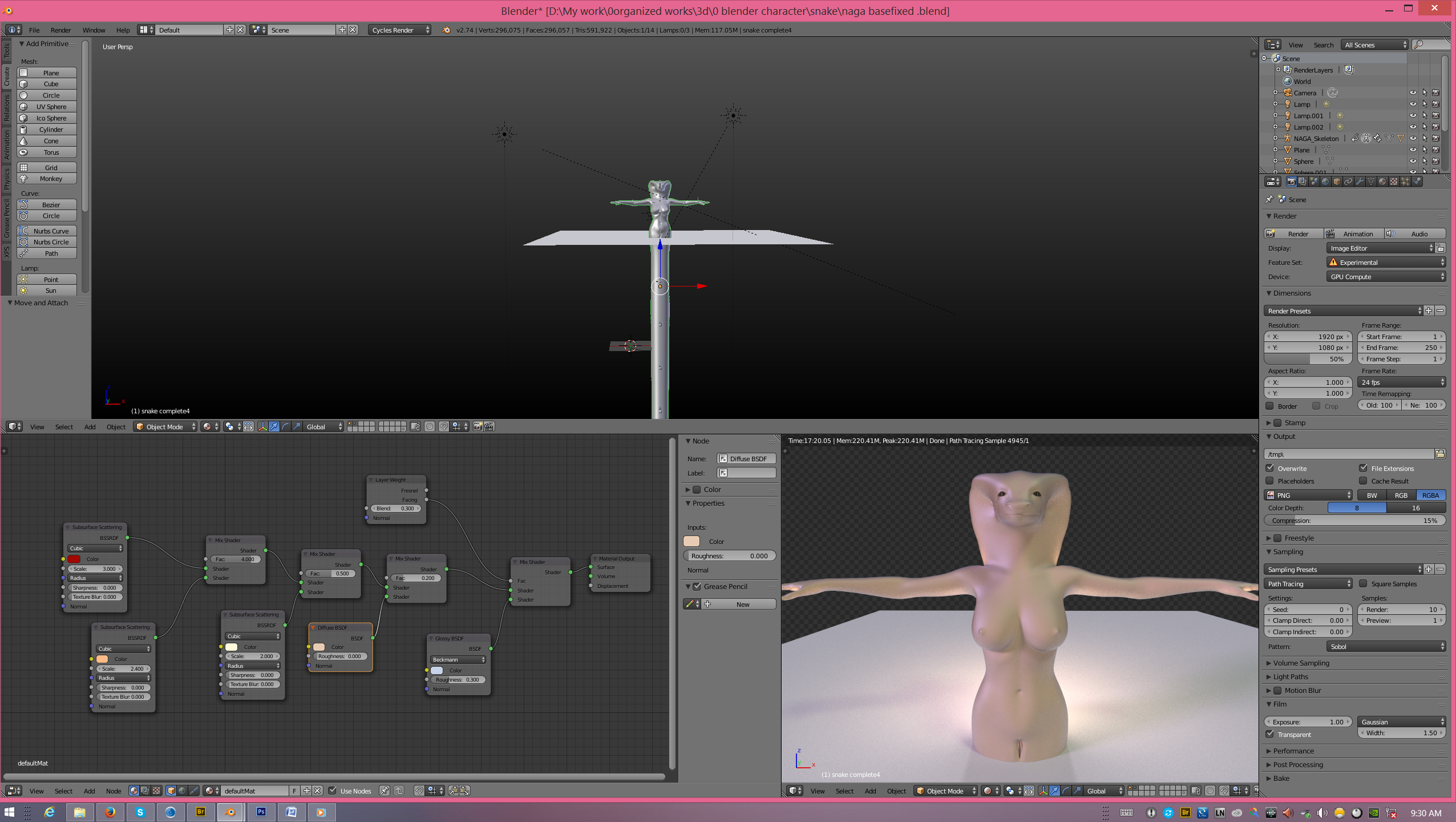Browse output folder with file icon
The image size is (1456, 822).
[1439, 454]
